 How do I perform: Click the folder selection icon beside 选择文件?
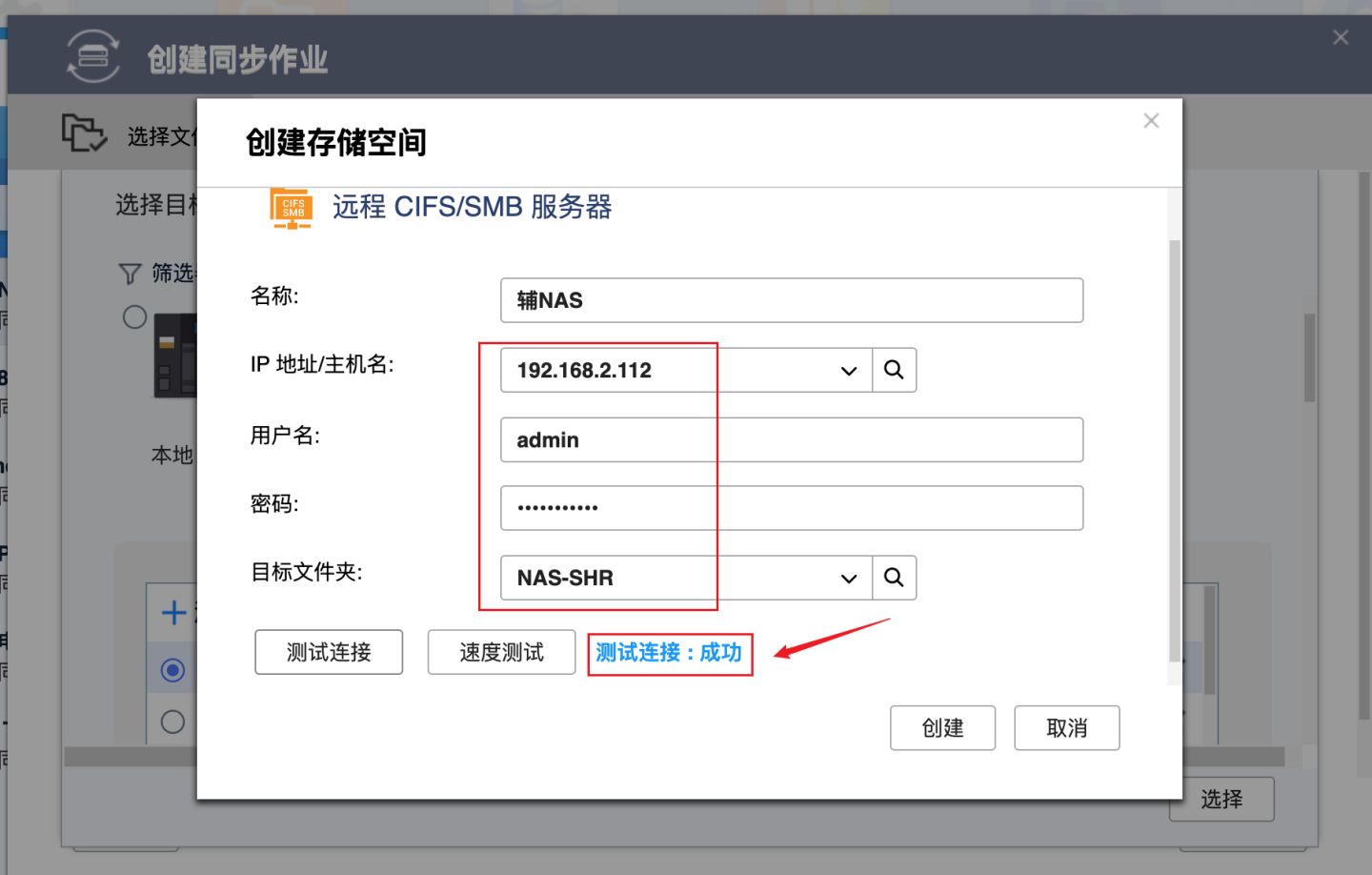click(86, 133)
